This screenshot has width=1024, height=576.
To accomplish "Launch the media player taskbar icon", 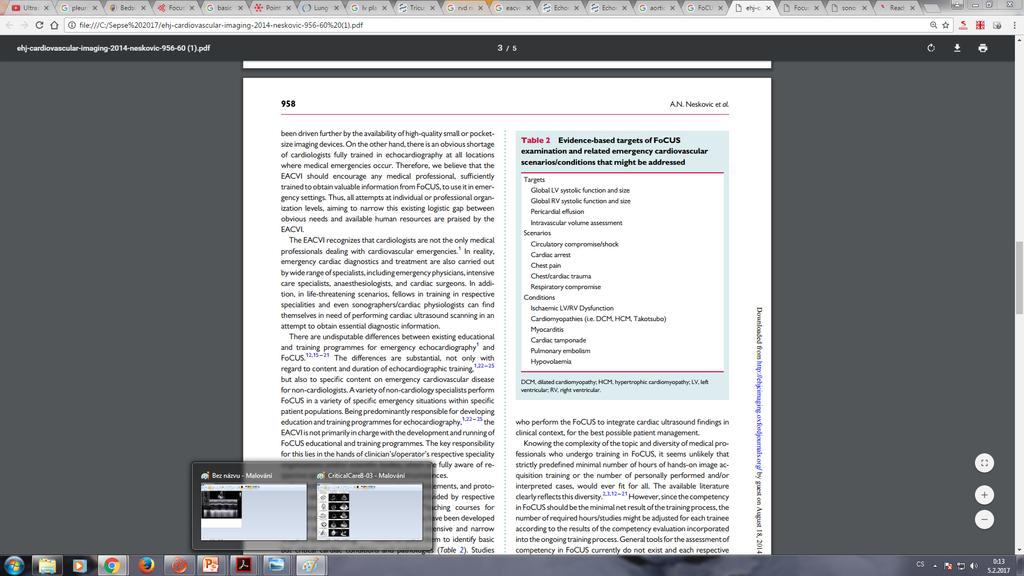I will coord(79,565).
